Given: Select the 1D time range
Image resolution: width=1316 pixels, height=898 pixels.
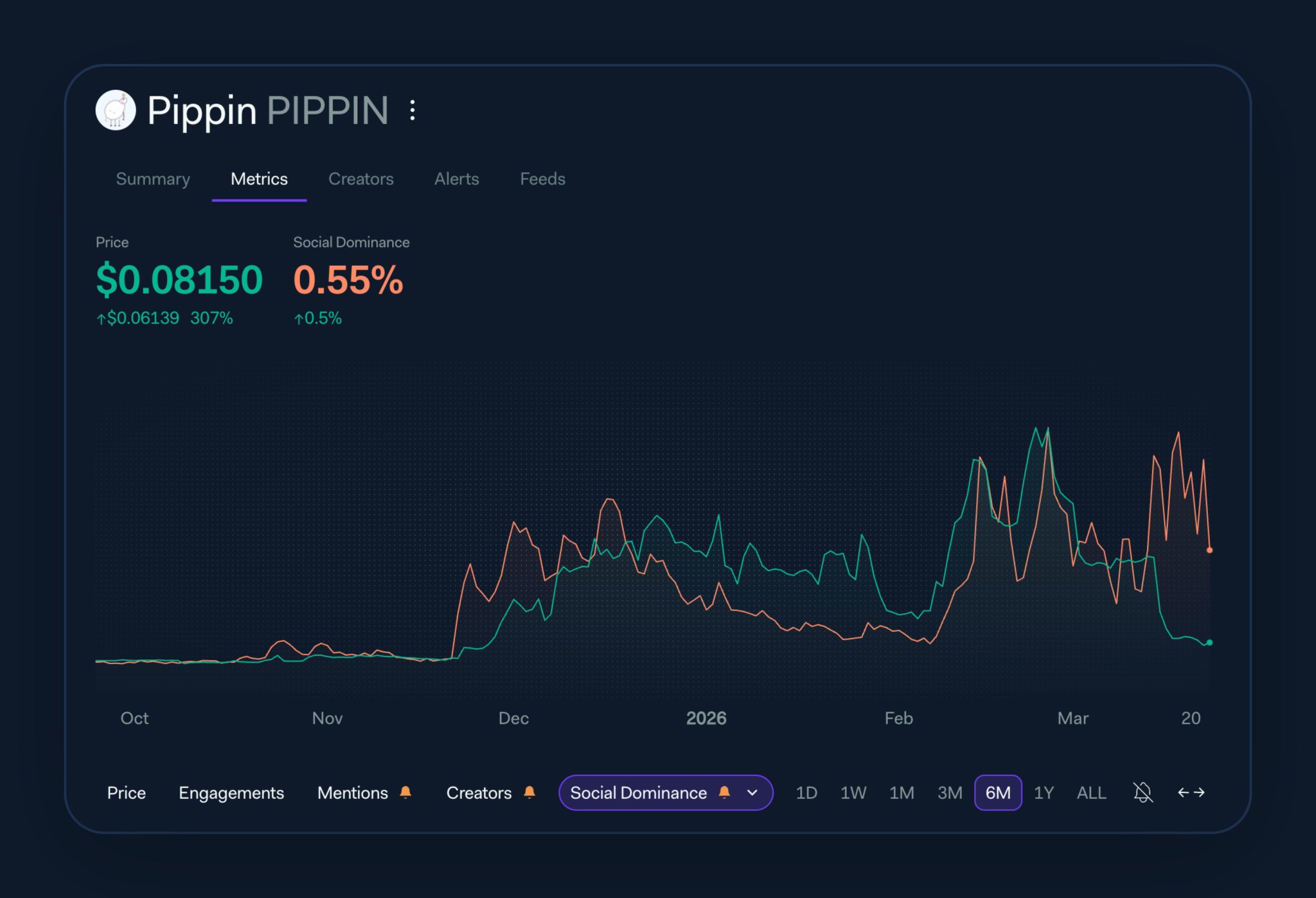Looking at the screenshot, I should pos(806,793).
